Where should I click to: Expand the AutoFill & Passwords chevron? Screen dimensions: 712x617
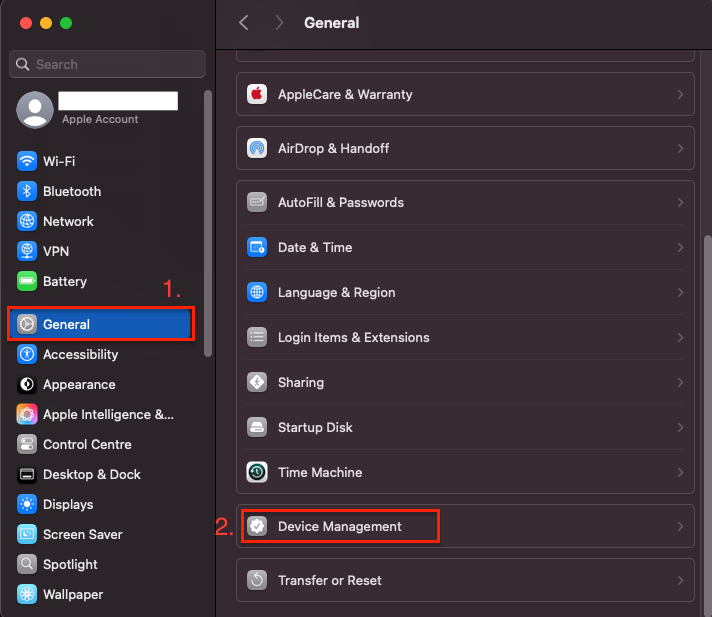pyautogui.click(x=680, y=202)
